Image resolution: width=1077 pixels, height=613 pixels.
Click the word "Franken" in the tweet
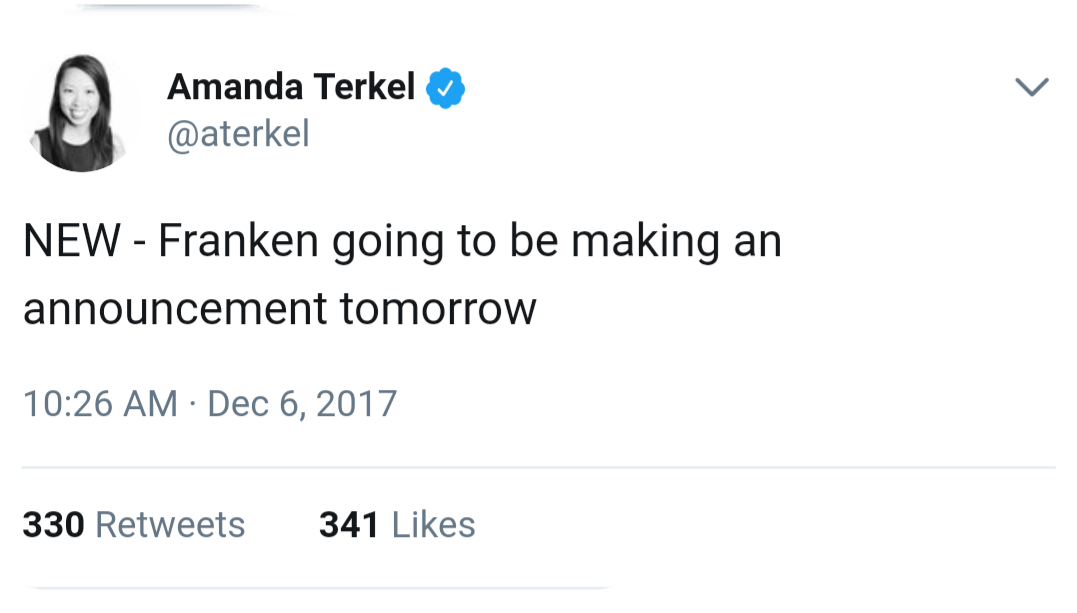(237, 243)
